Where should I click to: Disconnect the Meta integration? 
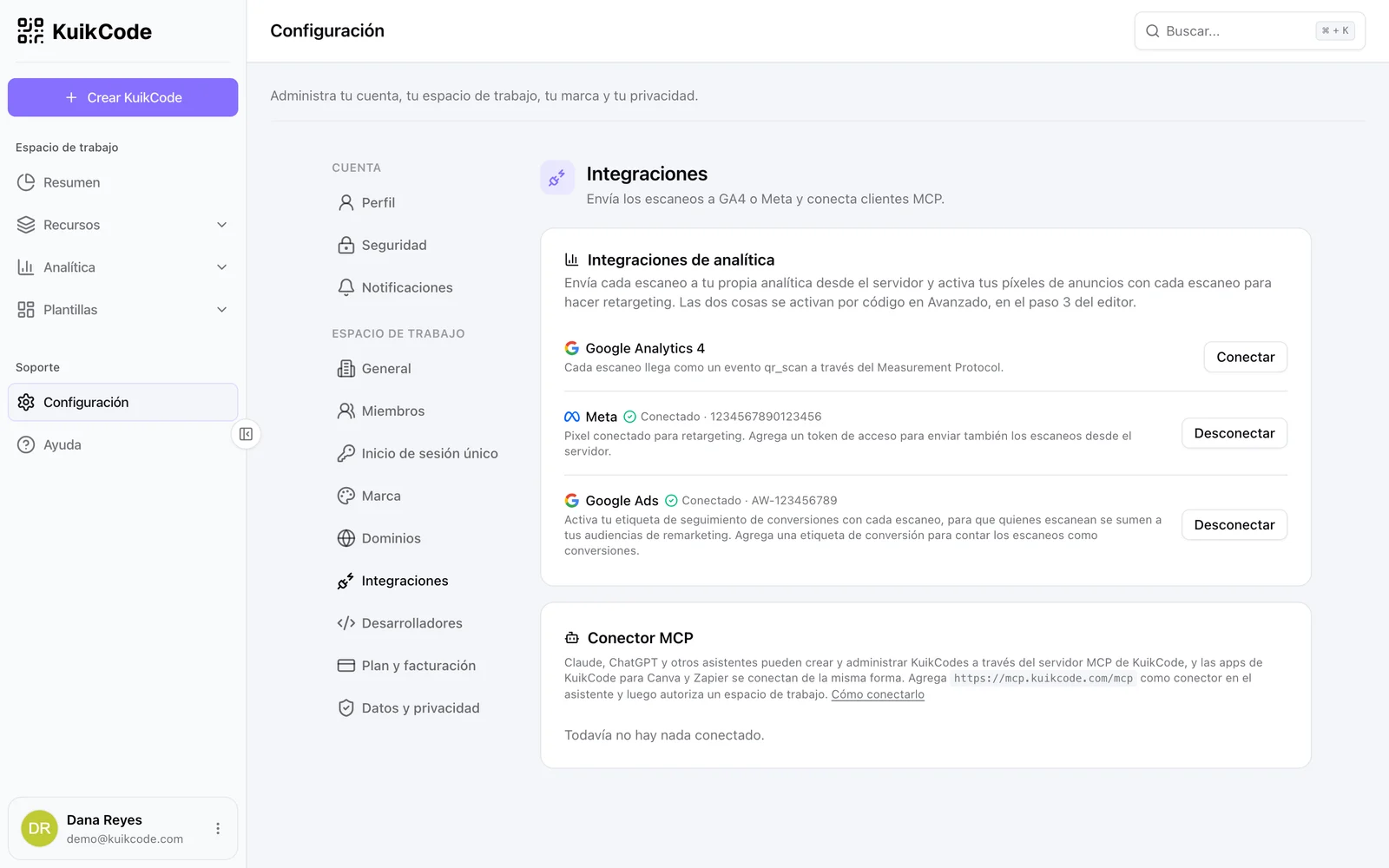tap(1234, 433)
